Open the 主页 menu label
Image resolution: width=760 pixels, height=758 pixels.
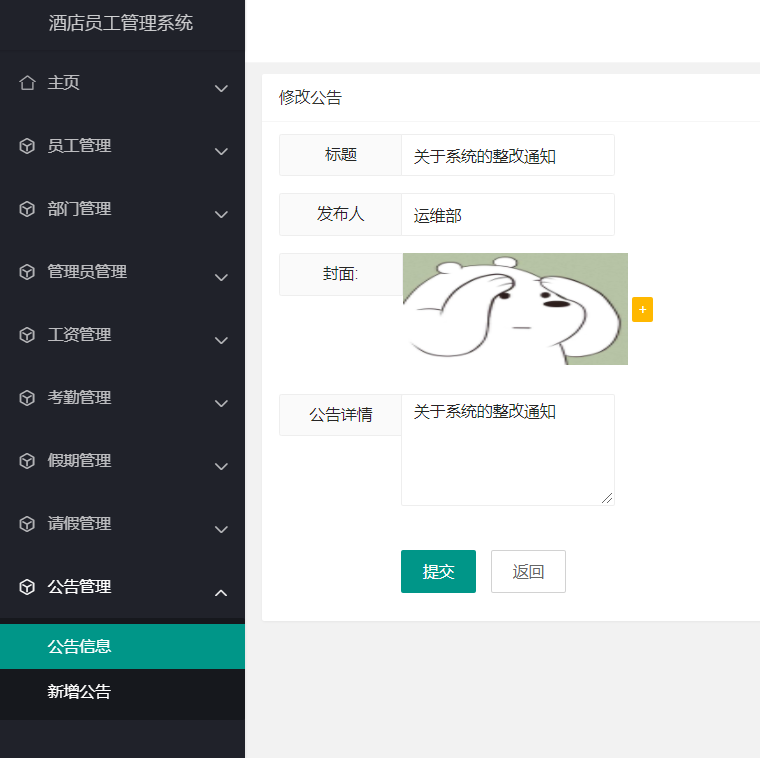pyautogui.click(x=63, y=82)
